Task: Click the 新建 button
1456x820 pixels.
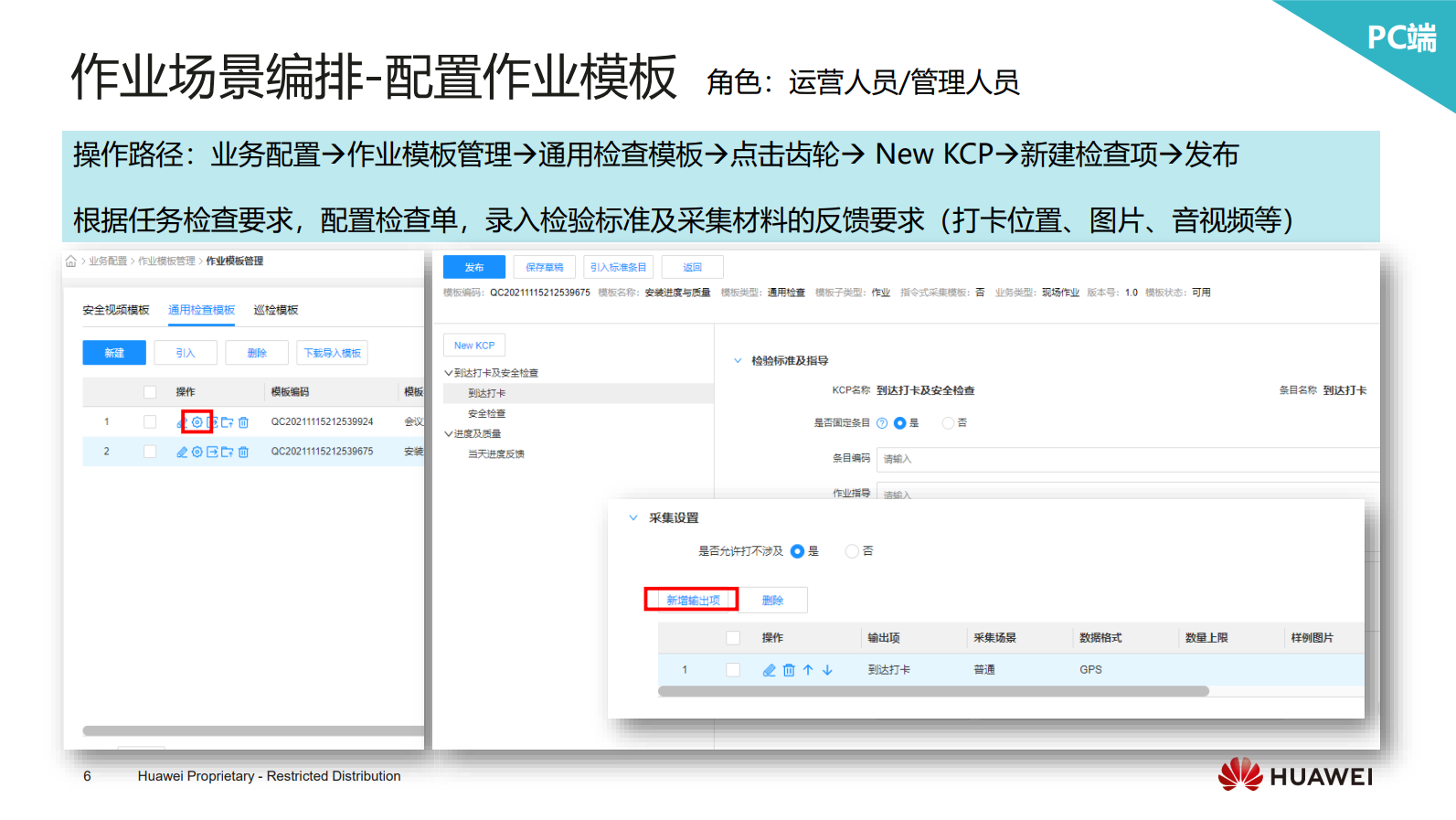Action: pyautogui.click(x=114, y=353)
